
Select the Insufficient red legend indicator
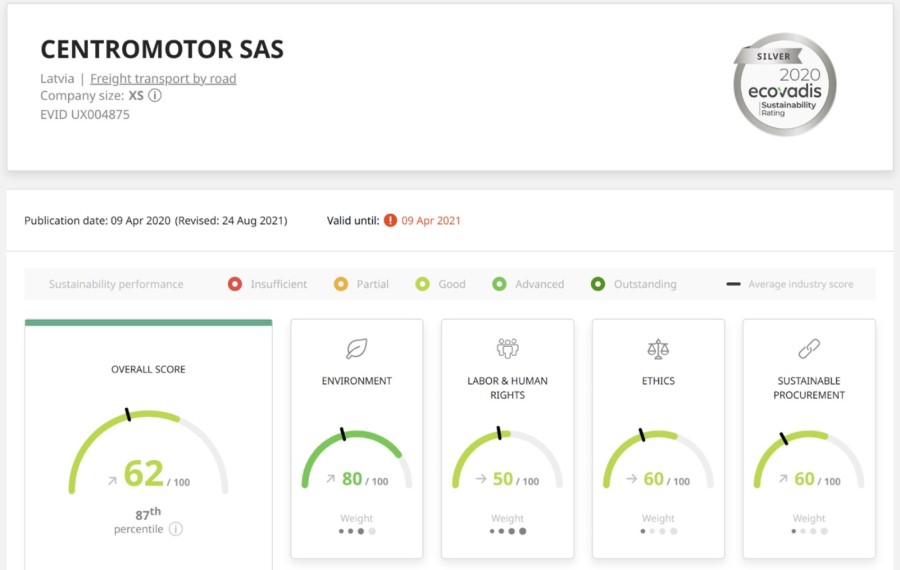[235, 284]
